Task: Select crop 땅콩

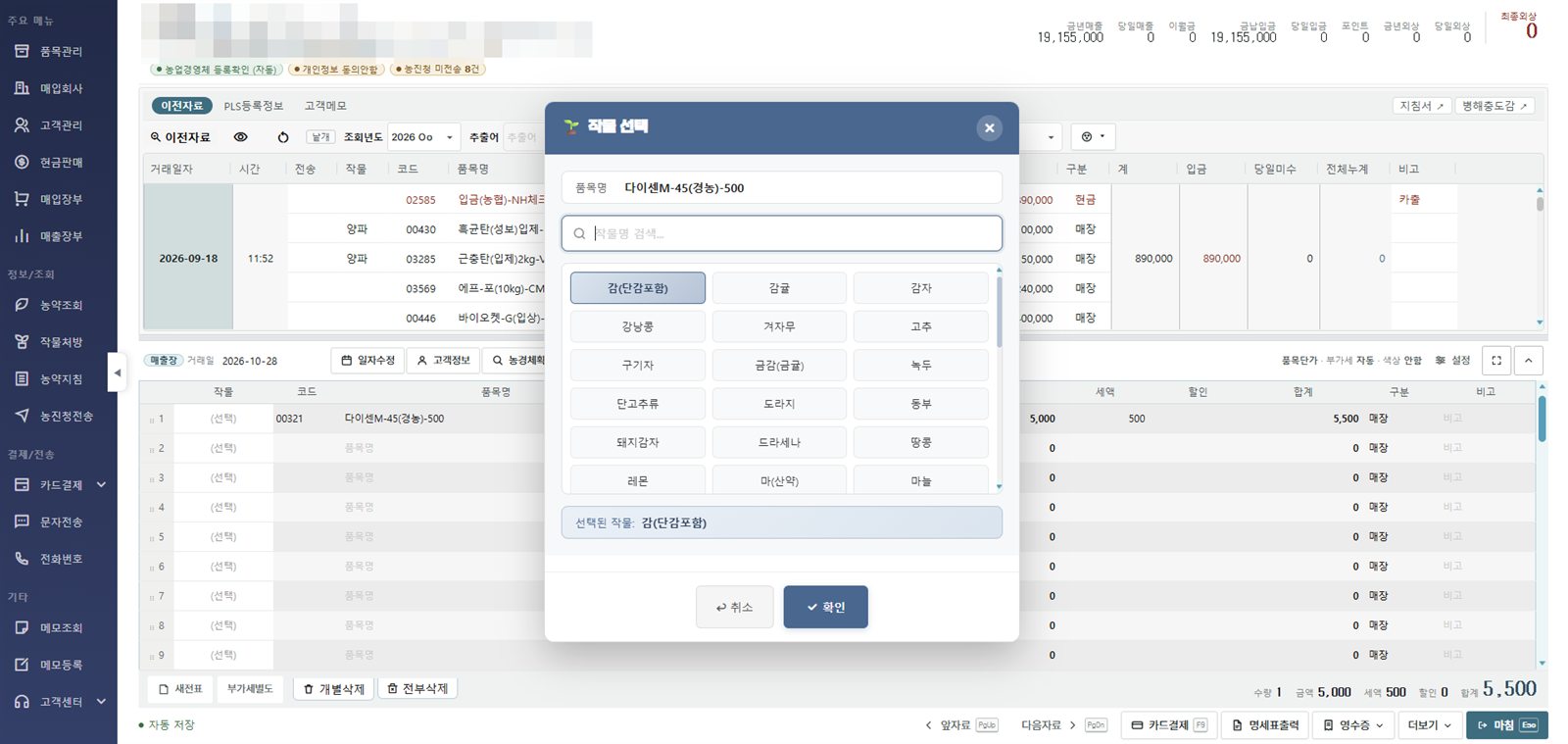Action: click(921, 442)
